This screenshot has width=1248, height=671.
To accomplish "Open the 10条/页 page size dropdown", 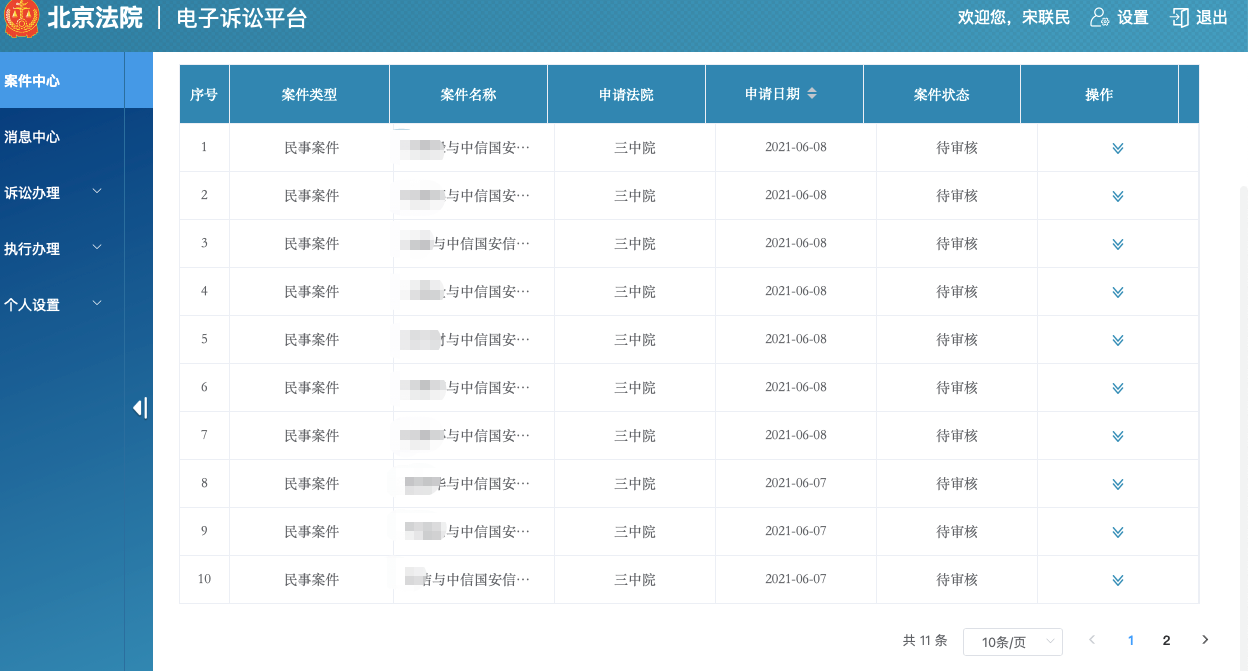I will coord(1012,642).
